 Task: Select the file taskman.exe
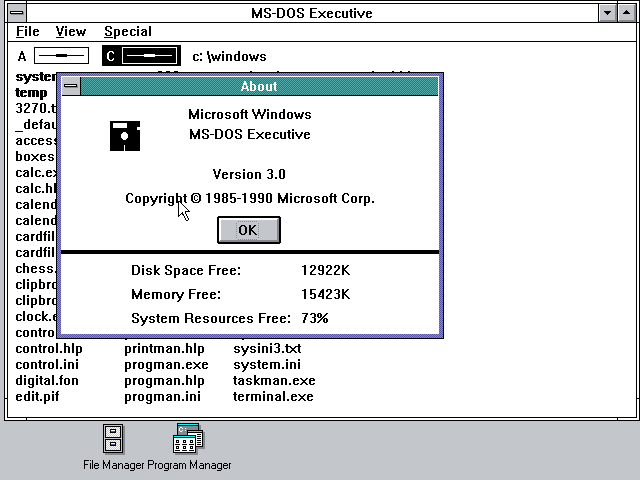[x=274, y=380]
